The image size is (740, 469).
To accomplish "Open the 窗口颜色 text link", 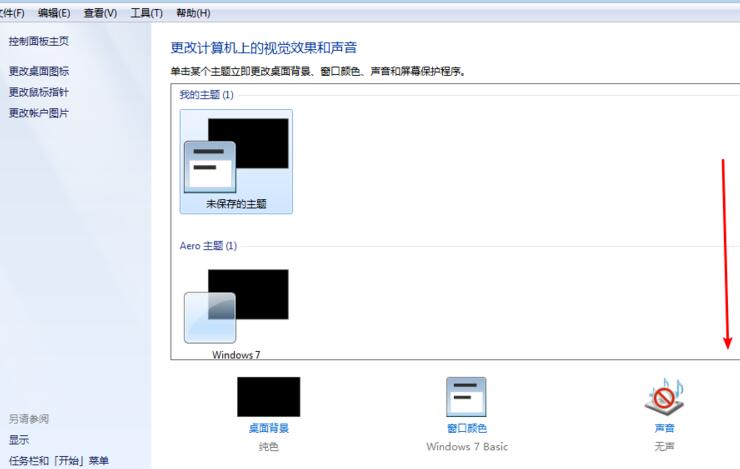I will [467, 428].
